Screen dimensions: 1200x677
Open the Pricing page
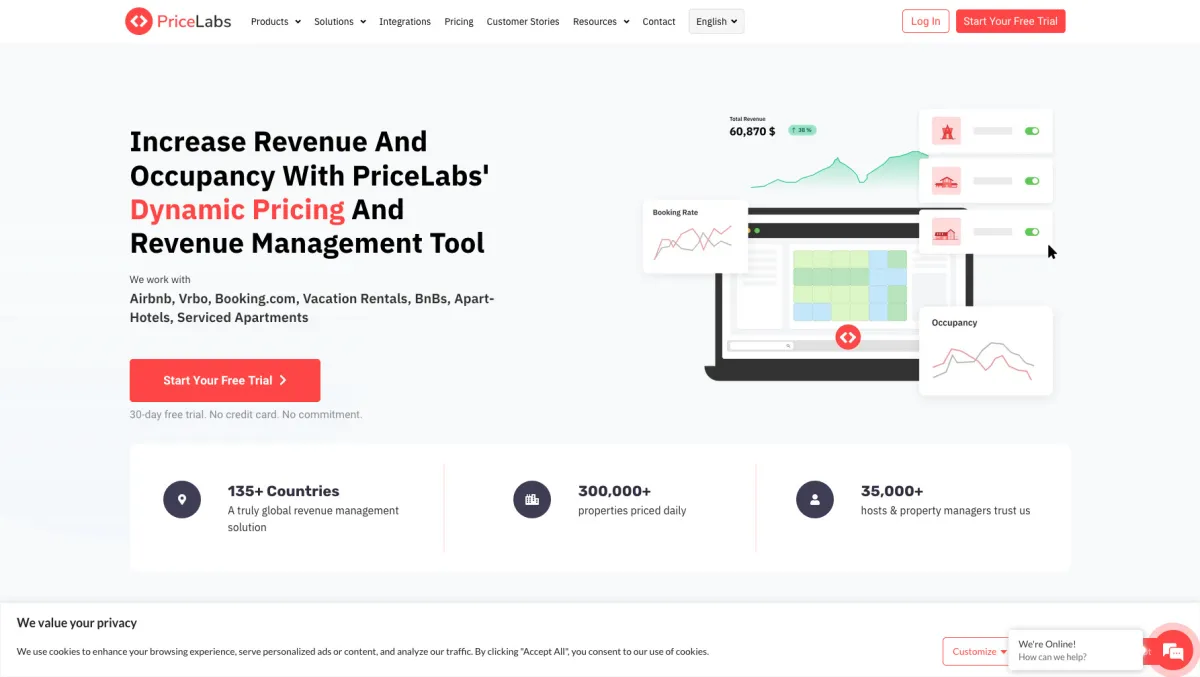459,21
